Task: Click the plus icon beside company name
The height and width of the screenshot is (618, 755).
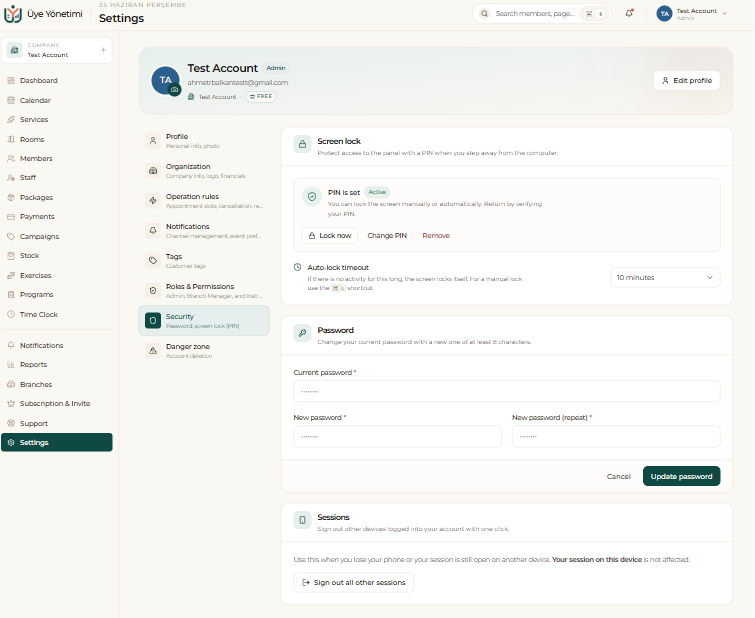Action: [x=103, y=50]
